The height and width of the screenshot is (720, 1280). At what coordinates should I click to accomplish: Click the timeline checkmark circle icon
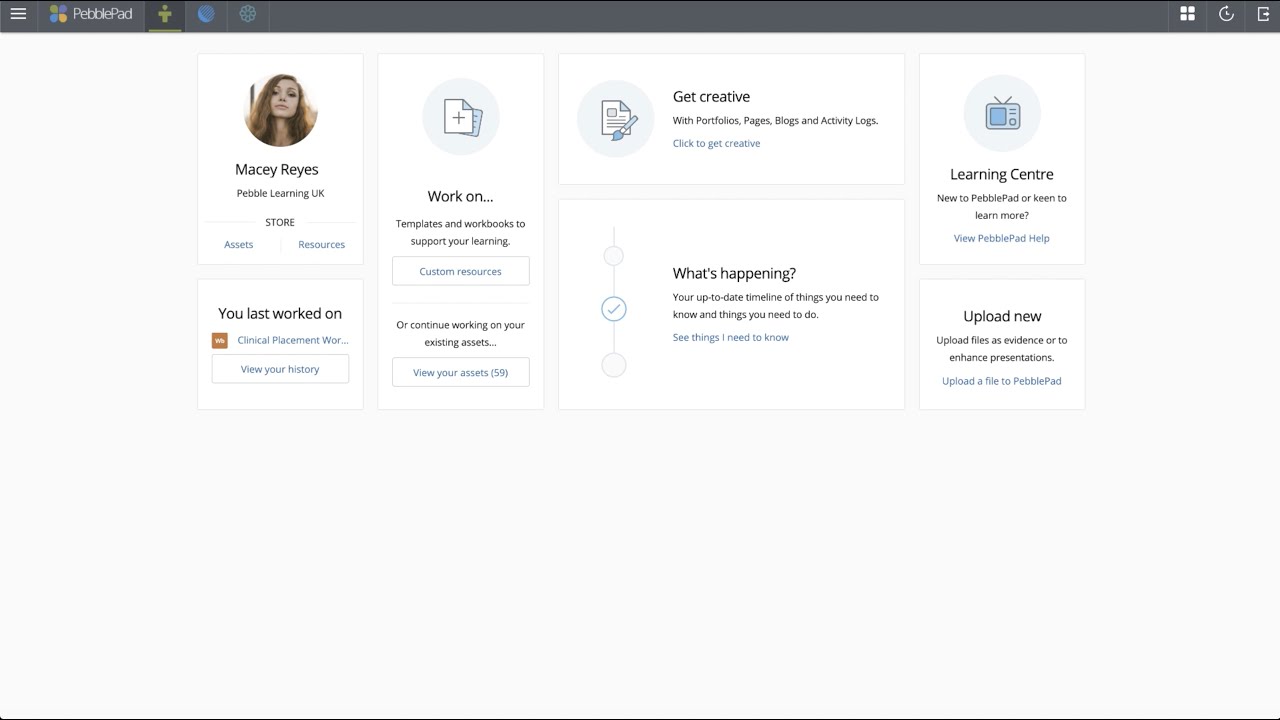(x=614, y=309)
